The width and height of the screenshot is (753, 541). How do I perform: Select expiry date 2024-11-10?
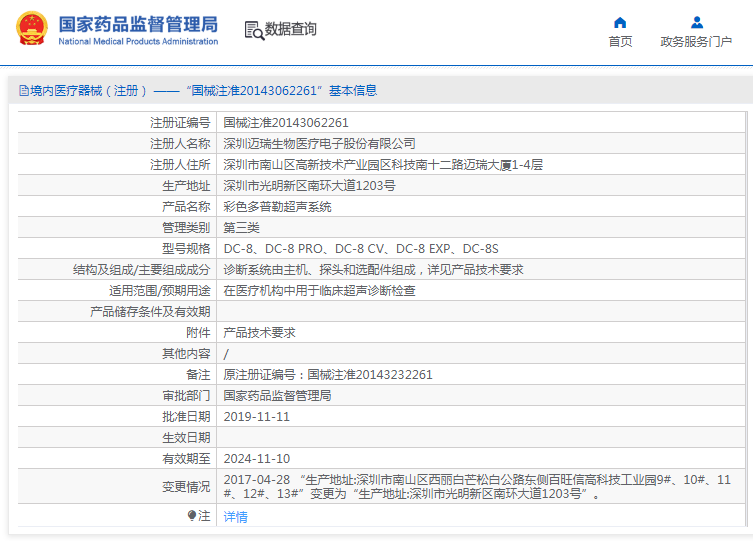point(256,459)
